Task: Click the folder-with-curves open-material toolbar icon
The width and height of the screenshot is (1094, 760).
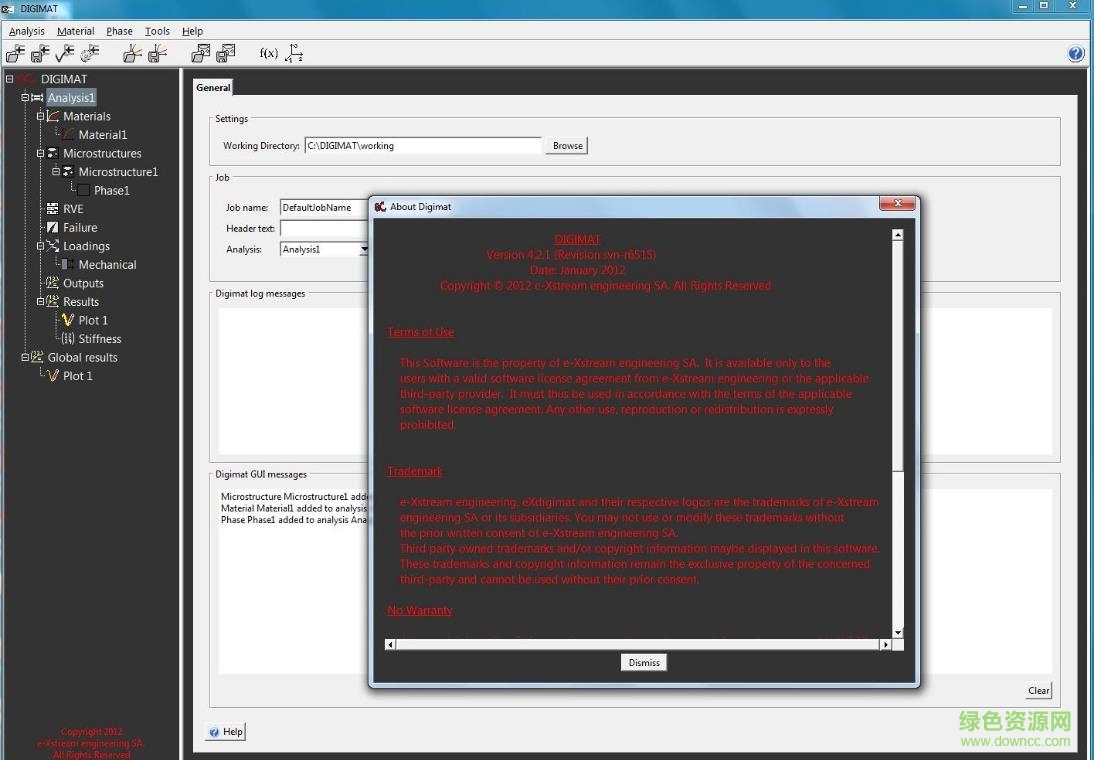Action: coord(133,53)
